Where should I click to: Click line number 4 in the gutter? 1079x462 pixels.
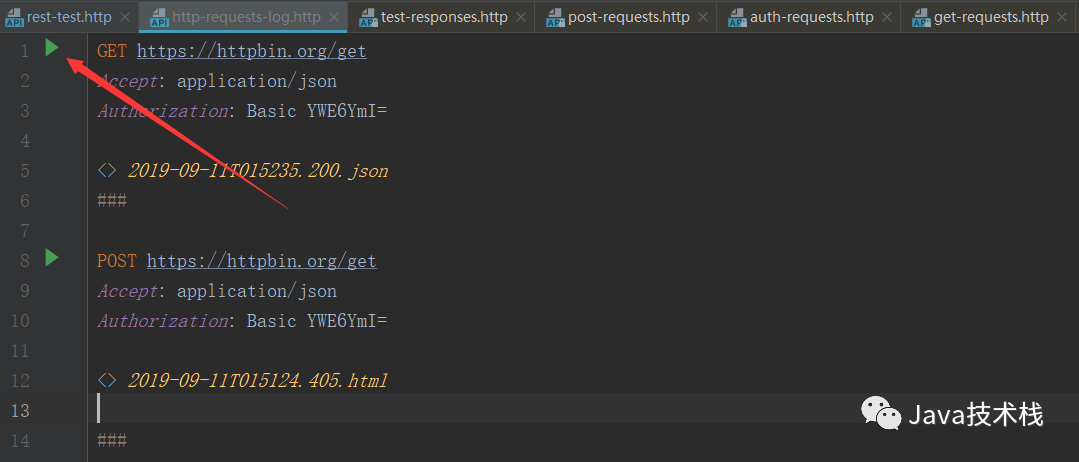[x=25, y=141]
